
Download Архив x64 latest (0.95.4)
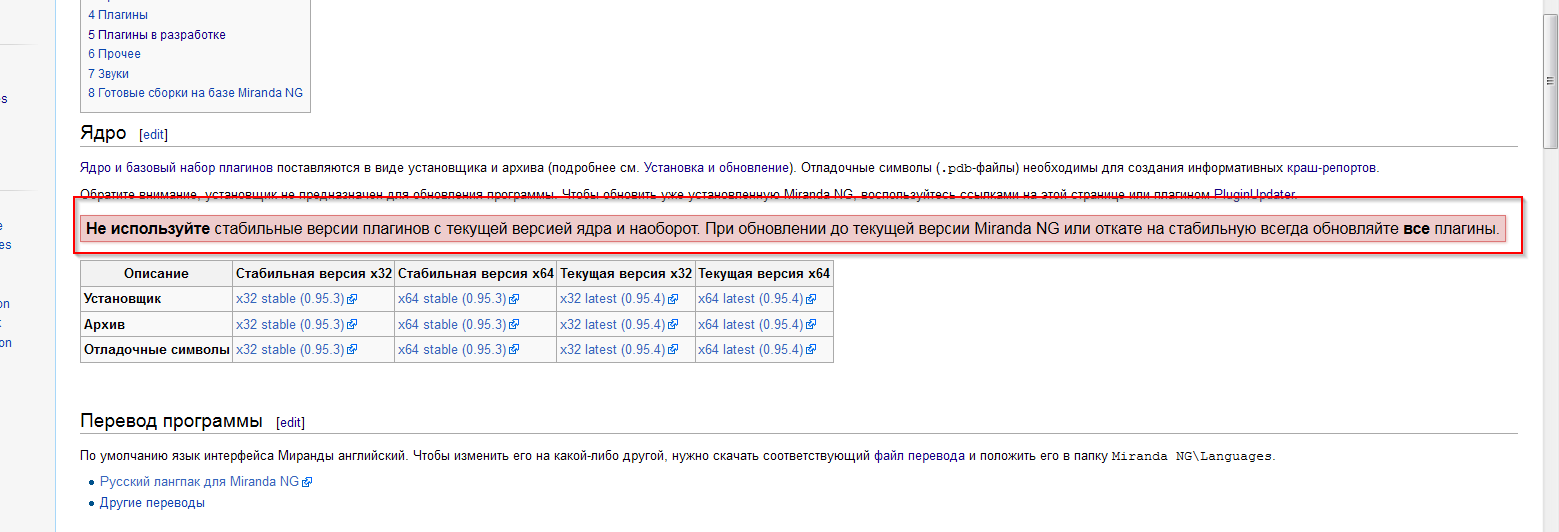[757, 324]
